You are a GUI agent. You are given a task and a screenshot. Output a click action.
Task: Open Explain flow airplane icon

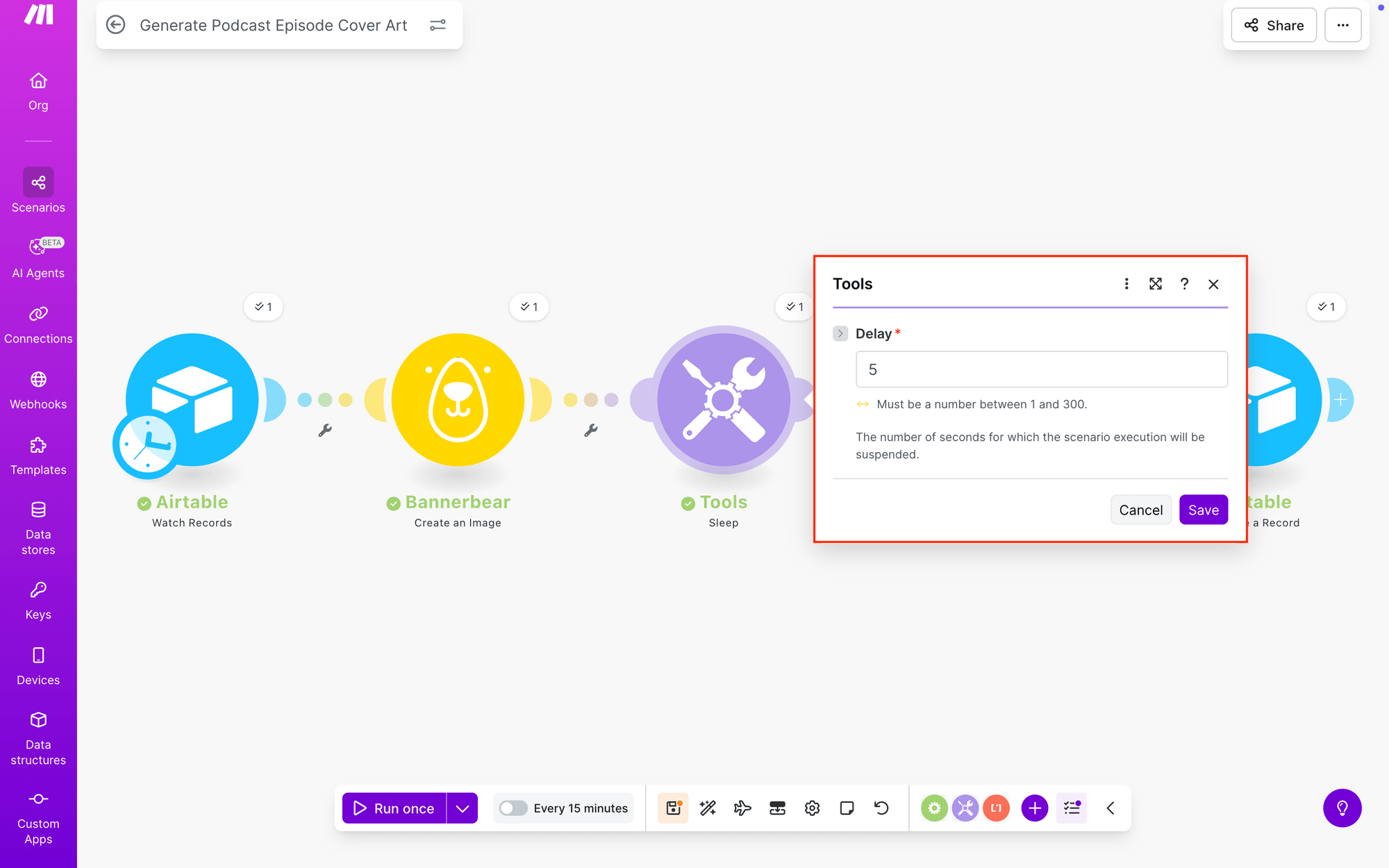coord(742,808)
